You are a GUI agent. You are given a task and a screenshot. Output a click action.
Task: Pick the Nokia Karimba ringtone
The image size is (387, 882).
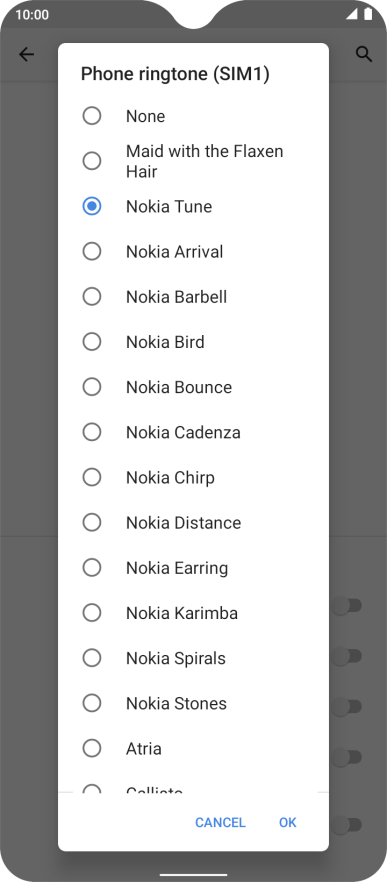click(194, 613)
